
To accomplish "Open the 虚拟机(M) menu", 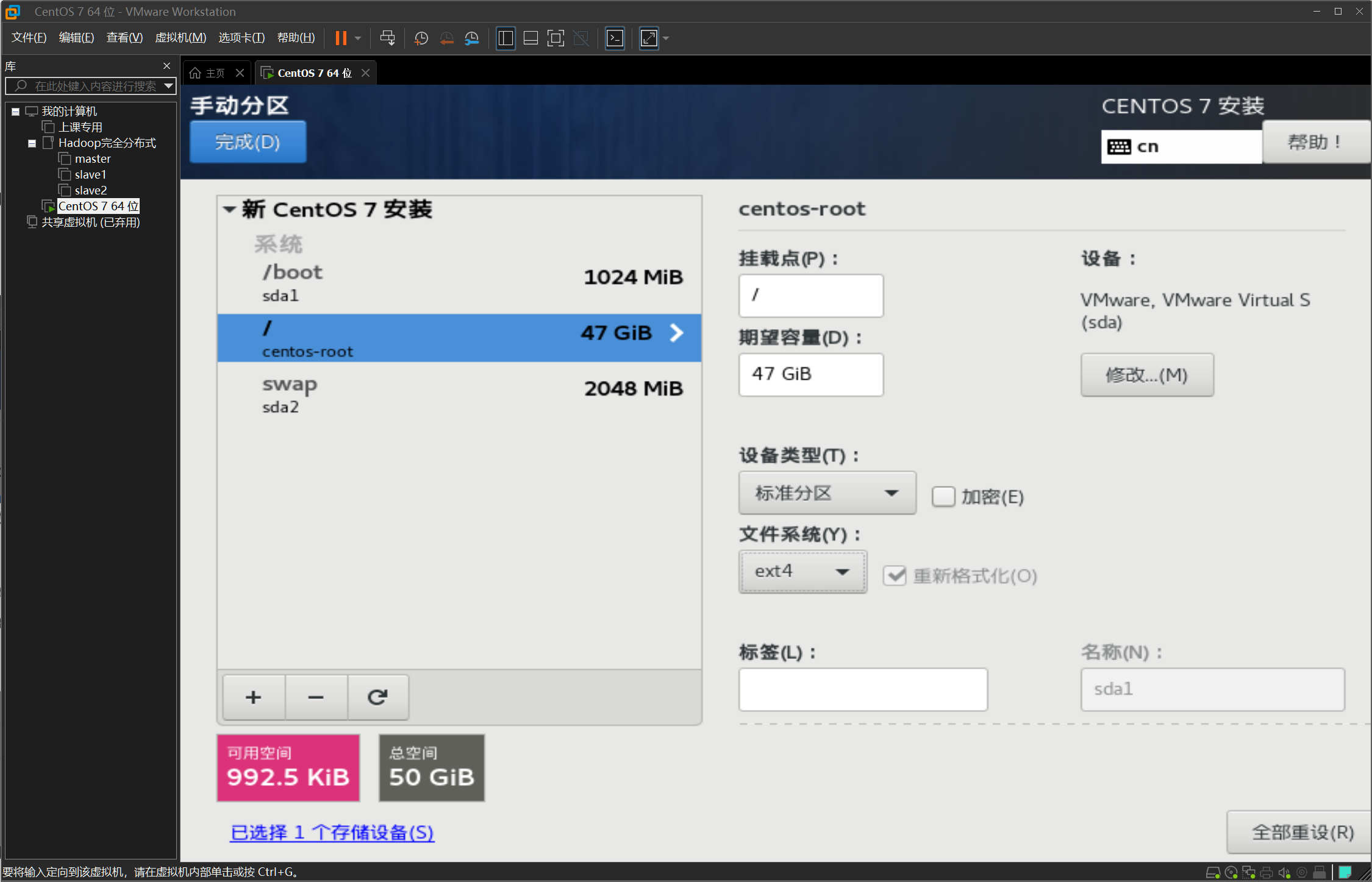I will tap(180, 38).
